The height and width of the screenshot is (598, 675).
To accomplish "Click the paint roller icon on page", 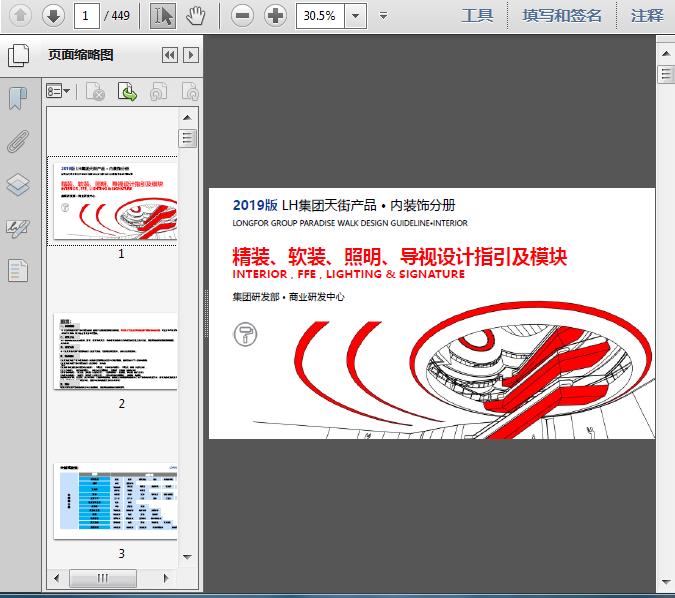I will [x=245, y=334].
